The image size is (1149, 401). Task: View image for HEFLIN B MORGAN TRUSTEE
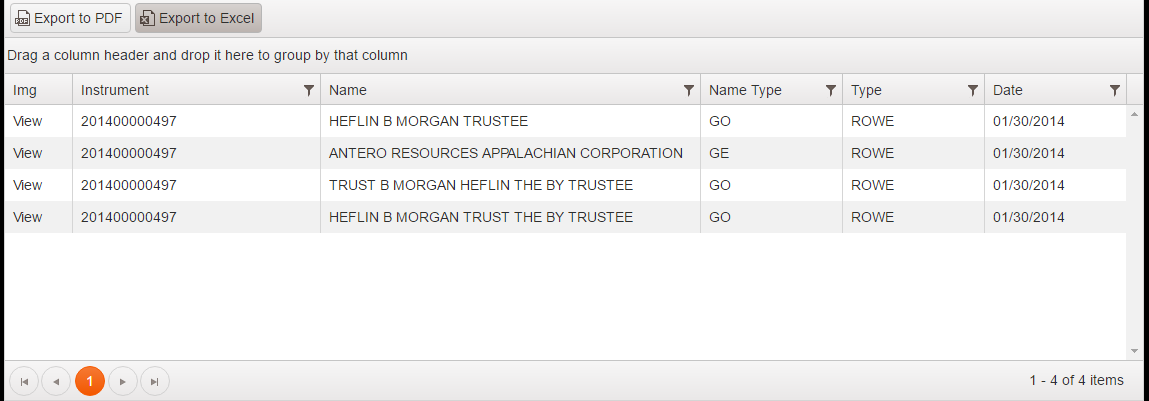[x=28, y=121]
